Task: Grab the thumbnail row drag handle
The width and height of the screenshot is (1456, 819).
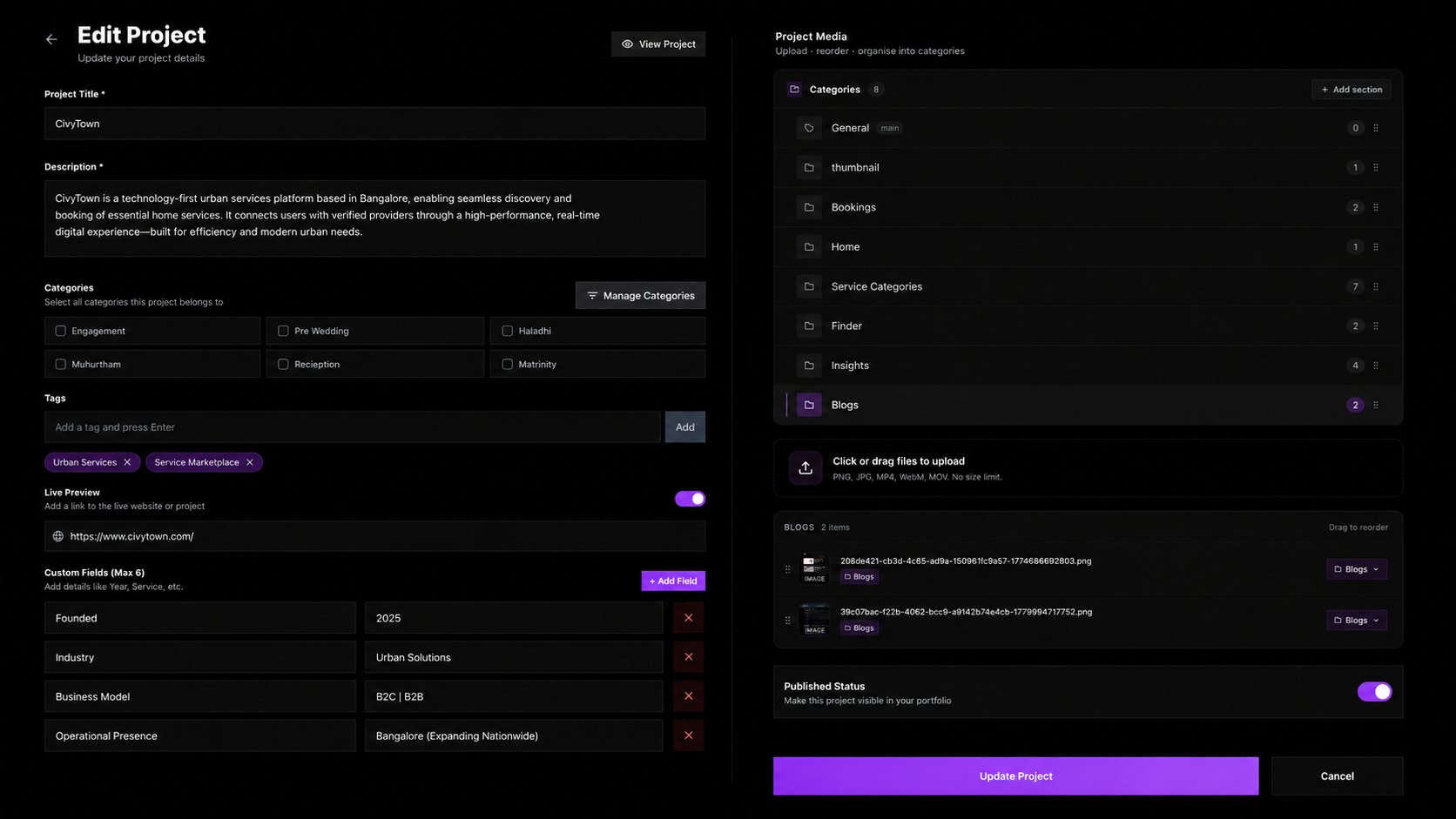Action: click(1376, 167)
